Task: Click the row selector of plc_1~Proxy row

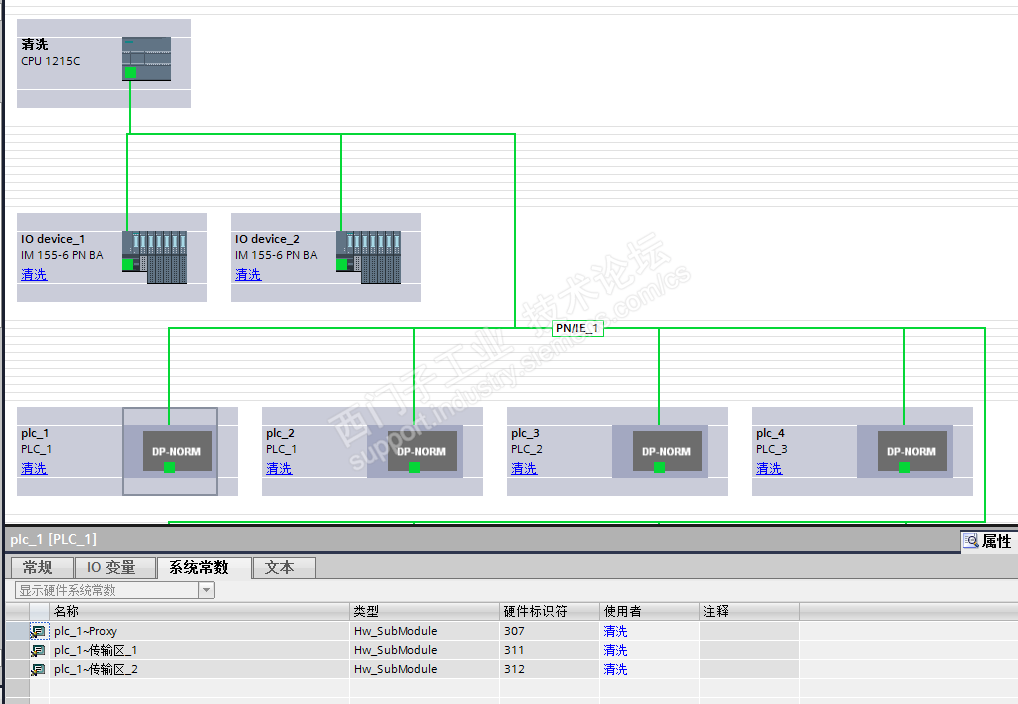Action: 18,631
